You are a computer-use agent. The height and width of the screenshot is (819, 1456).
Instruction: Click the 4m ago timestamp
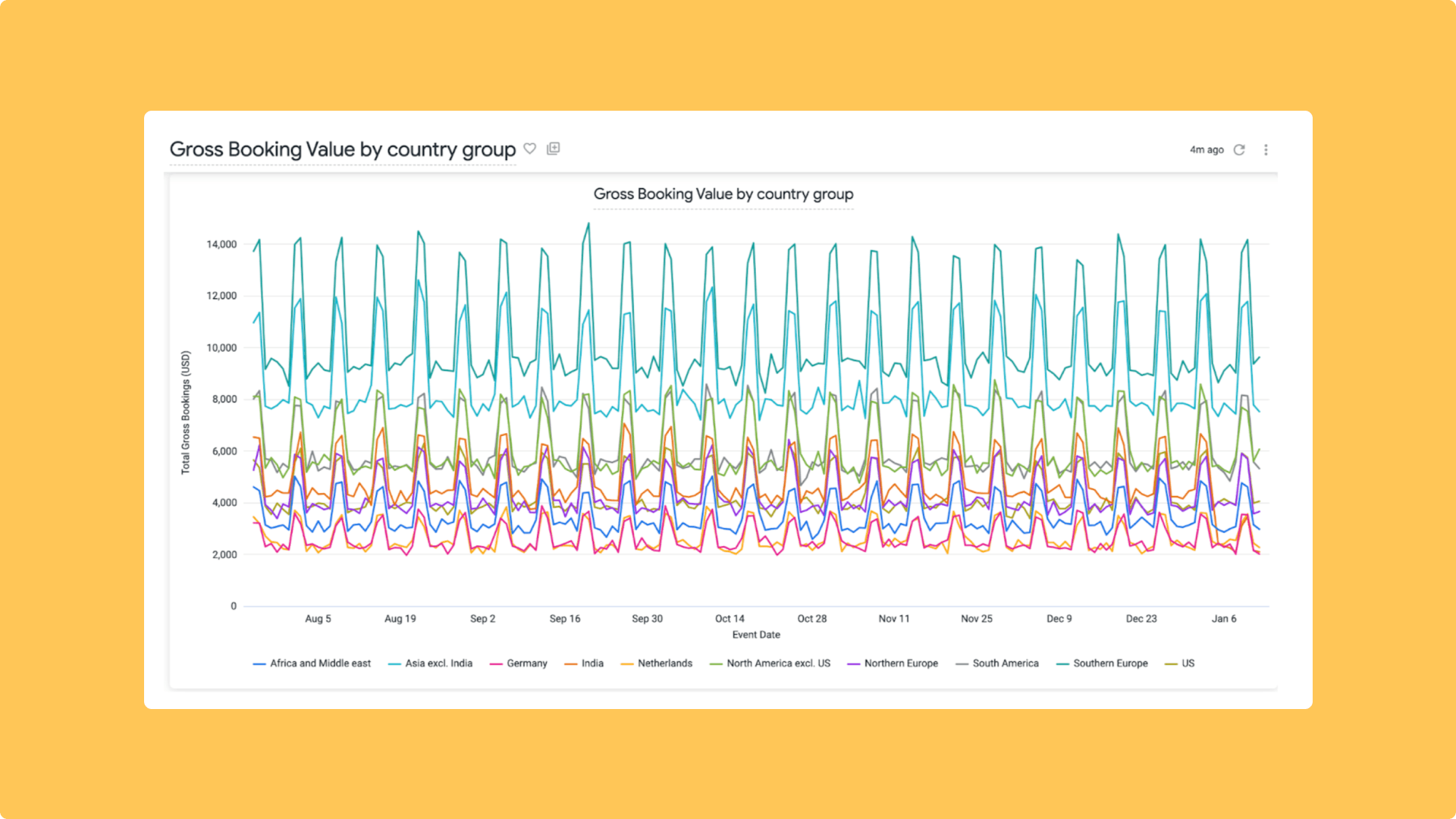click(x=1207, y=150)
